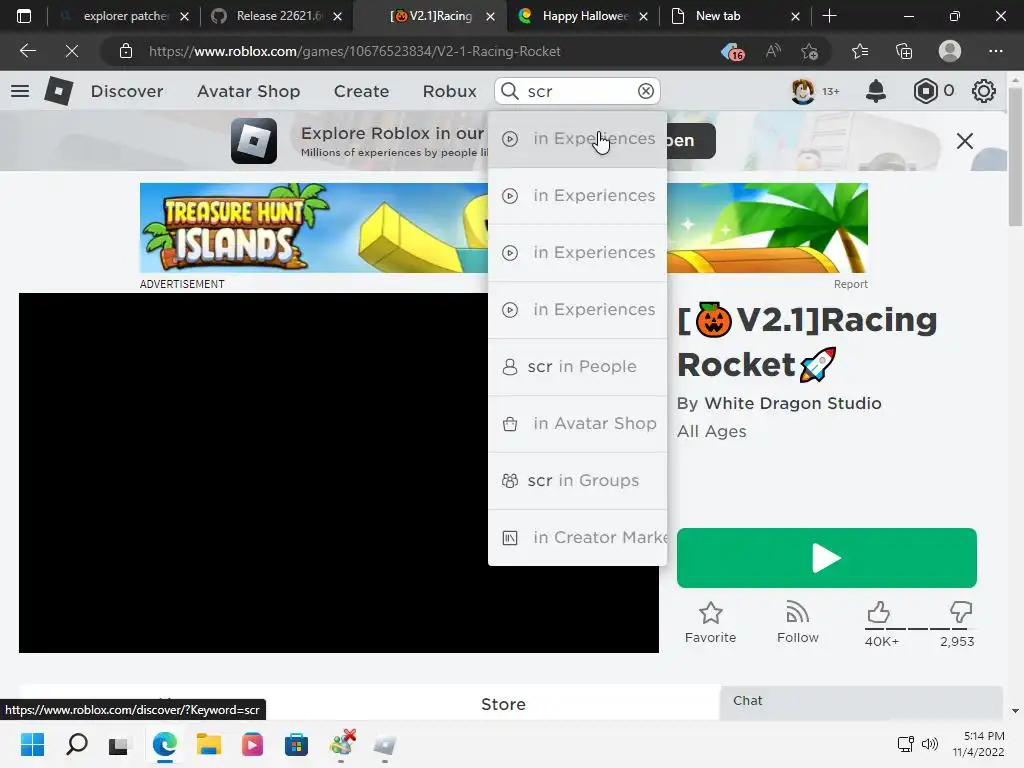Screen dimensions: 1024x768
Task: Go back with the browser back arrow
Action: tap(27, 51)
